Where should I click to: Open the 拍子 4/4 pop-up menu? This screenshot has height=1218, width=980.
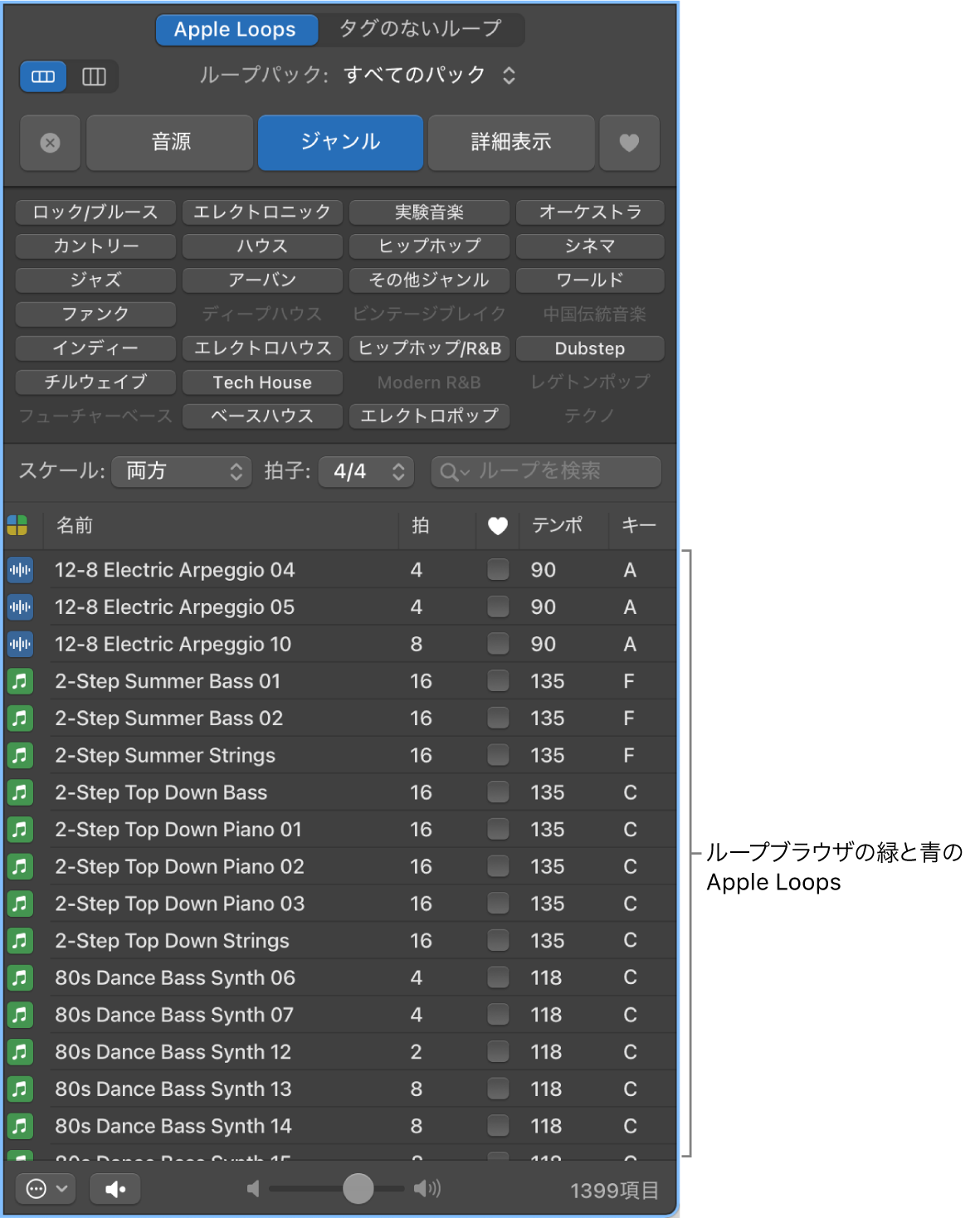(367, 471)
